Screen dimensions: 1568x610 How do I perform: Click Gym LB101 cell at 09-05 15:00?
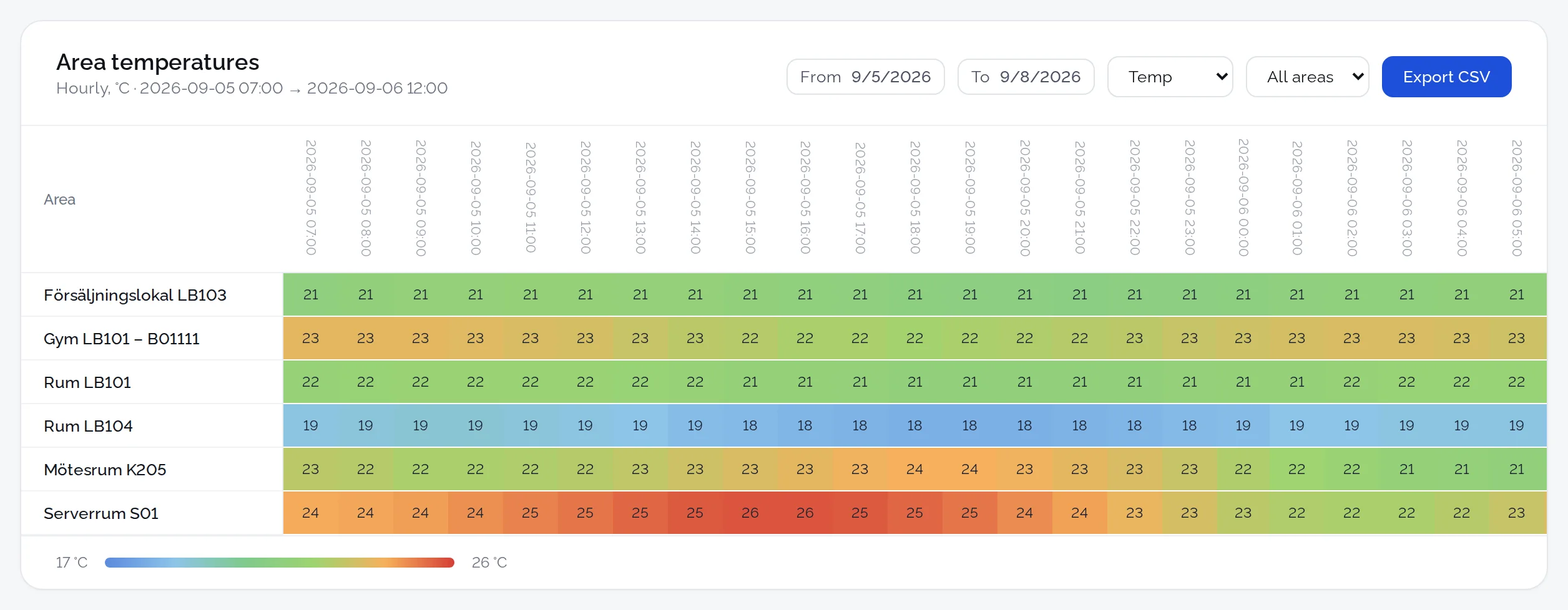[750, 338]
